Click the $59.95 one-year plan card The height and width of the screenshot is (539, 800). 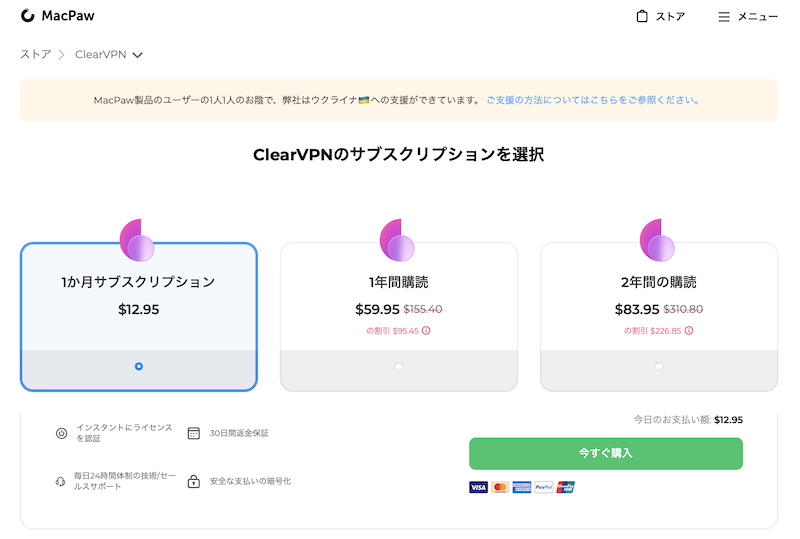[x=399, y=300]
